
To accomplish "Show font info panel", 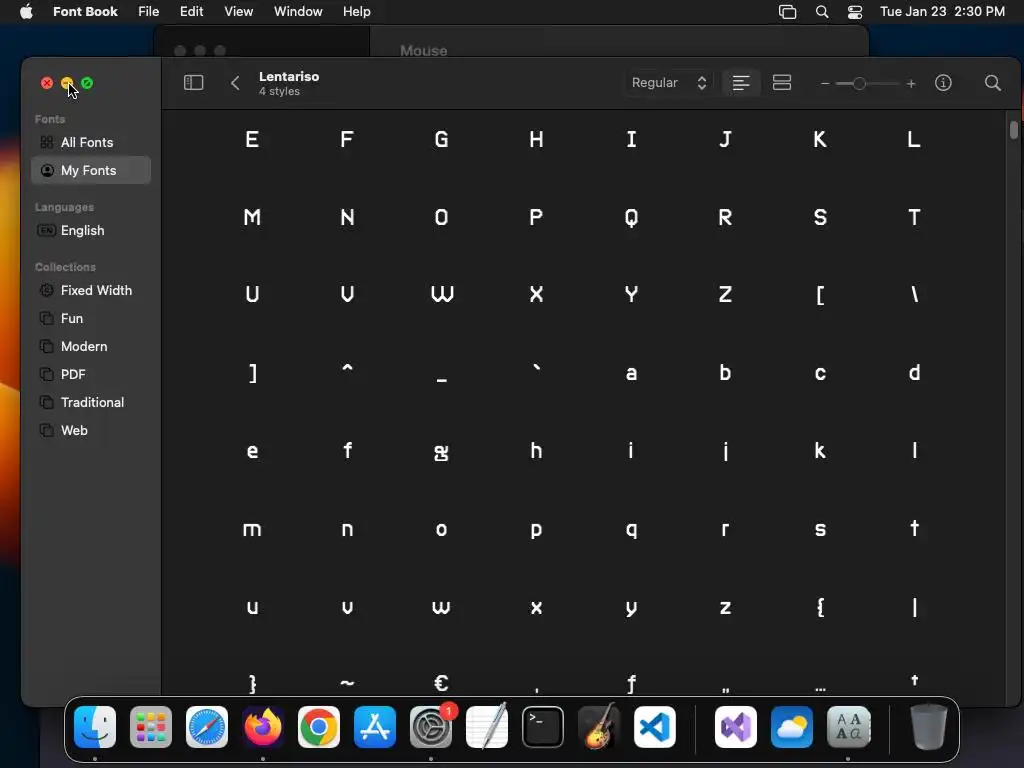I will (x=943, y=83).
